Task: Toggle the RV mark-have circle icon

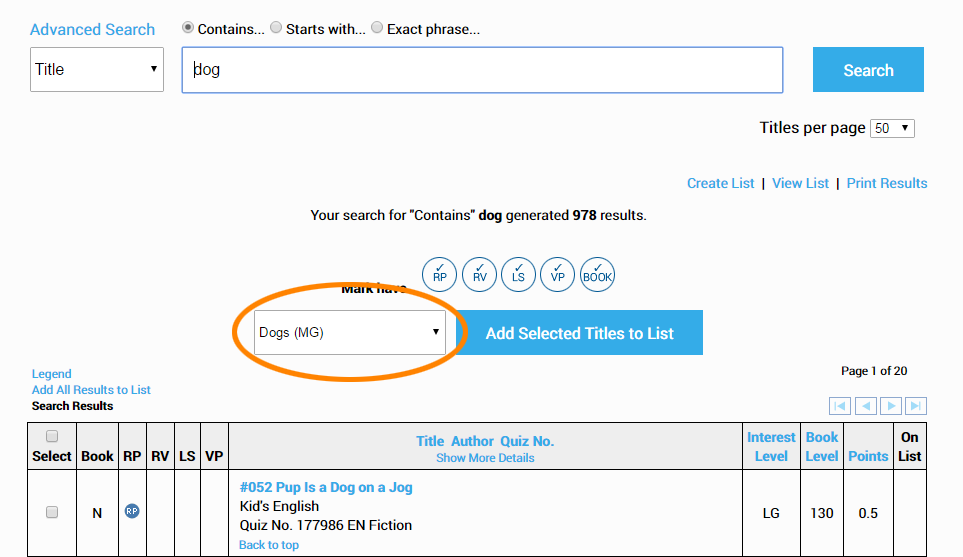Action: (479, 275)
